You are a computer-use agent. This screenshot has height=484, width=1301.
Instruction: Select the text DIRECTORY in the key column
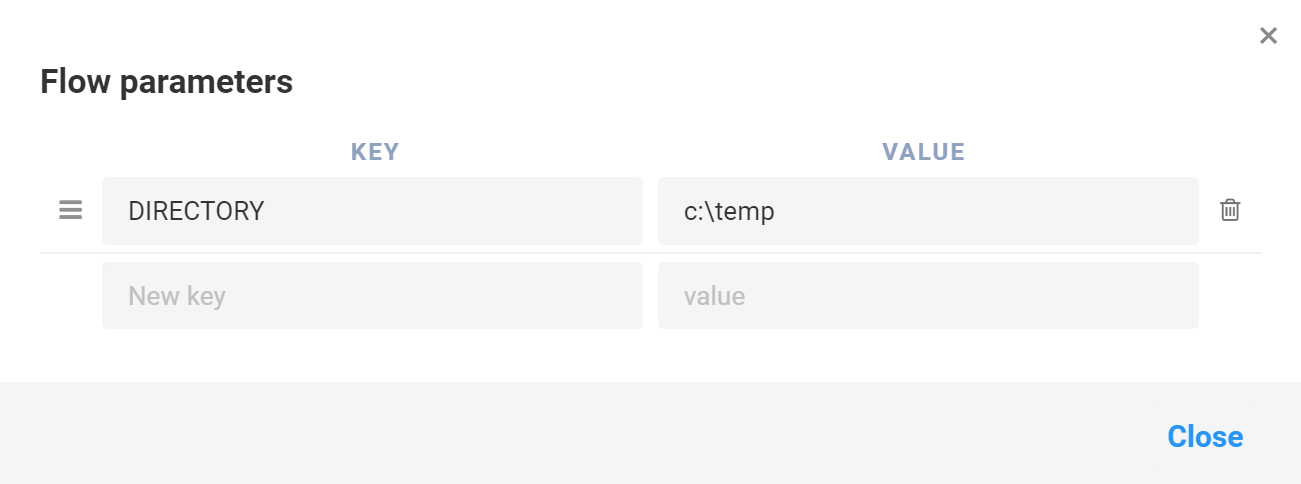pyautogui.click(x=196, y=211)
